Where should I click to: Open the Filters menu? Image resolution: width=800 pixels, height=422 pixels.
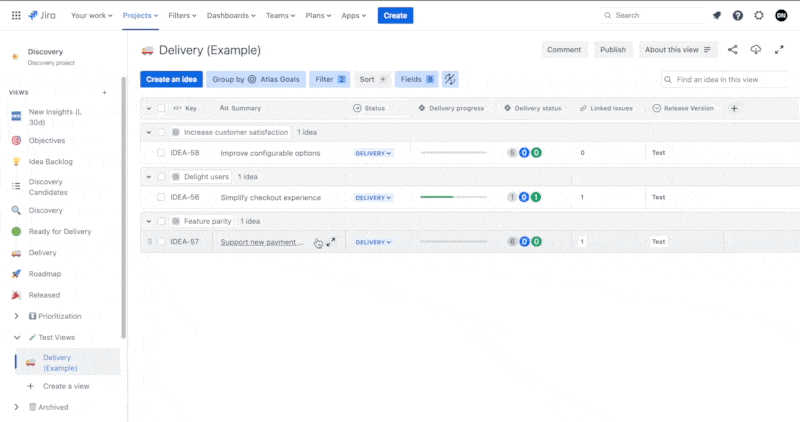(x=182, y=15)
